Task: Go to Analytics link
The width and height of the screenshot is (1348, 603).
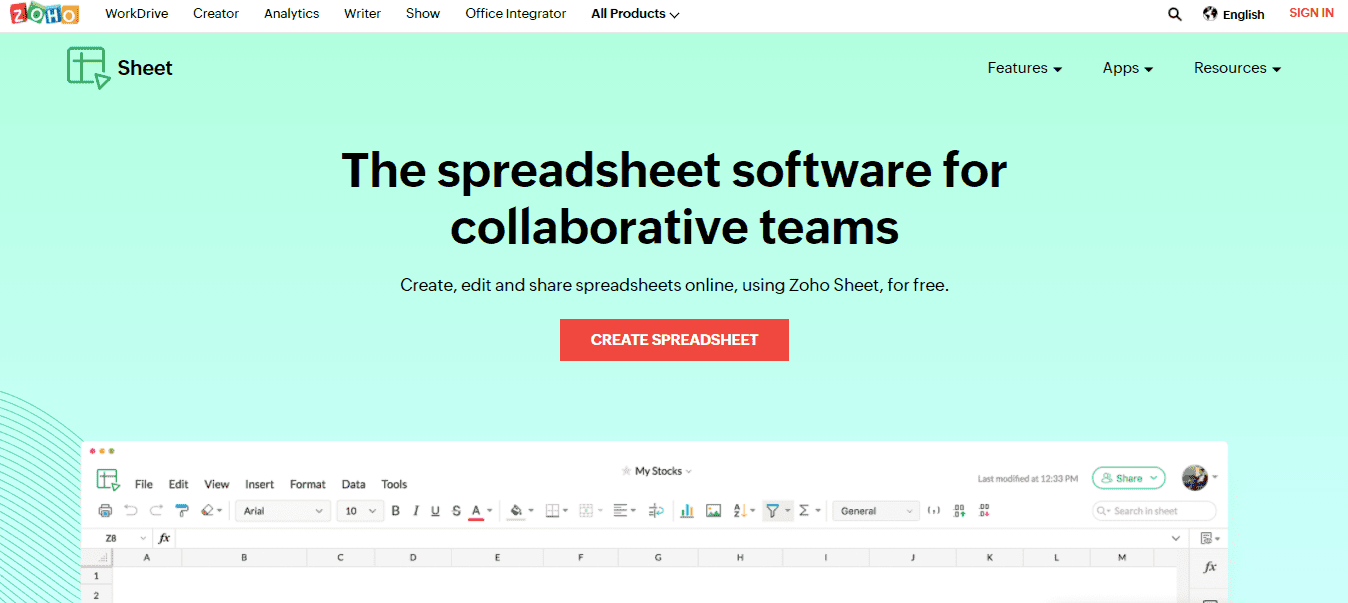Action: click(x=292, y=14)
